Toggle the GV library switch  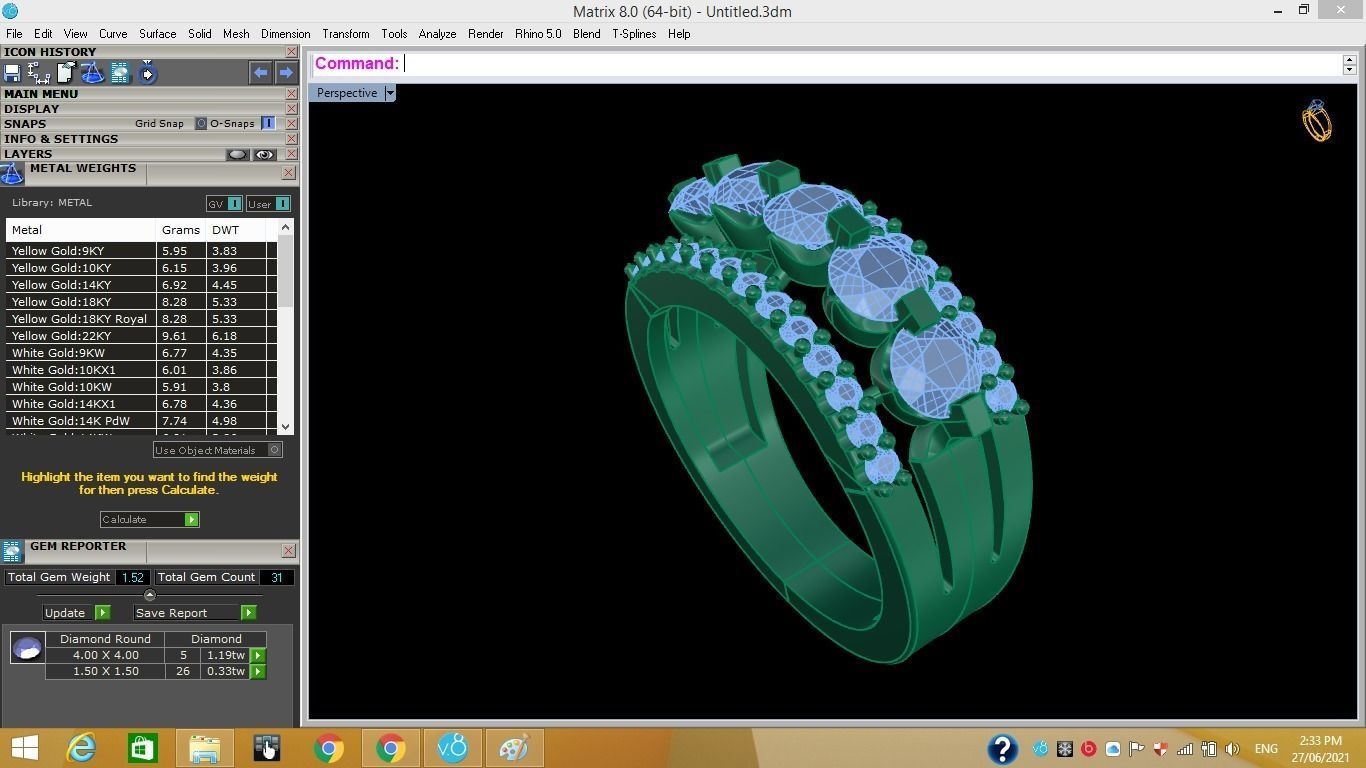(234, 204)
